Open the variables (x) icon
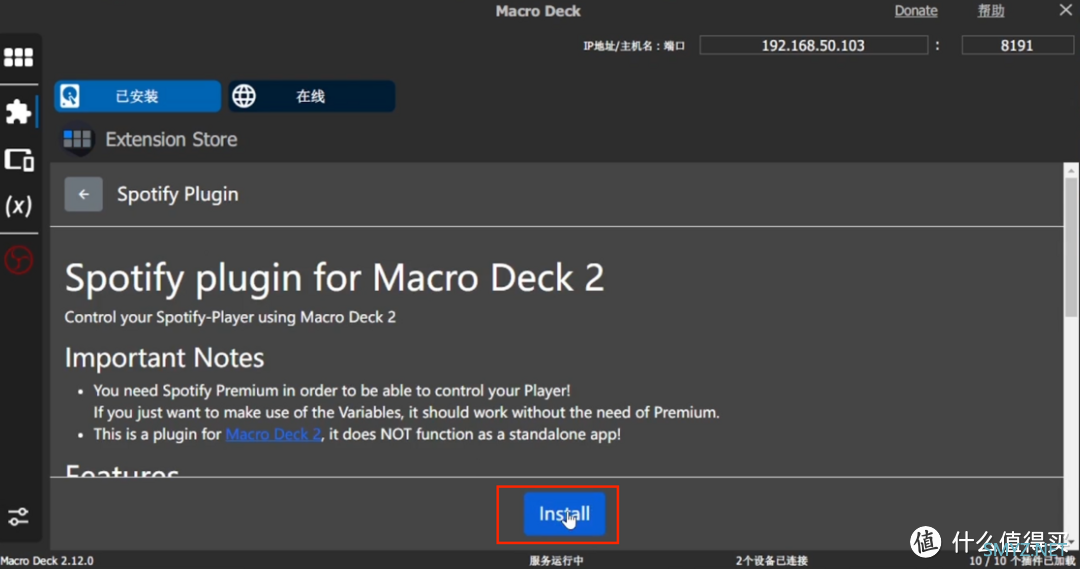This screenshot has width=1080, height=569. pos(19,205)
